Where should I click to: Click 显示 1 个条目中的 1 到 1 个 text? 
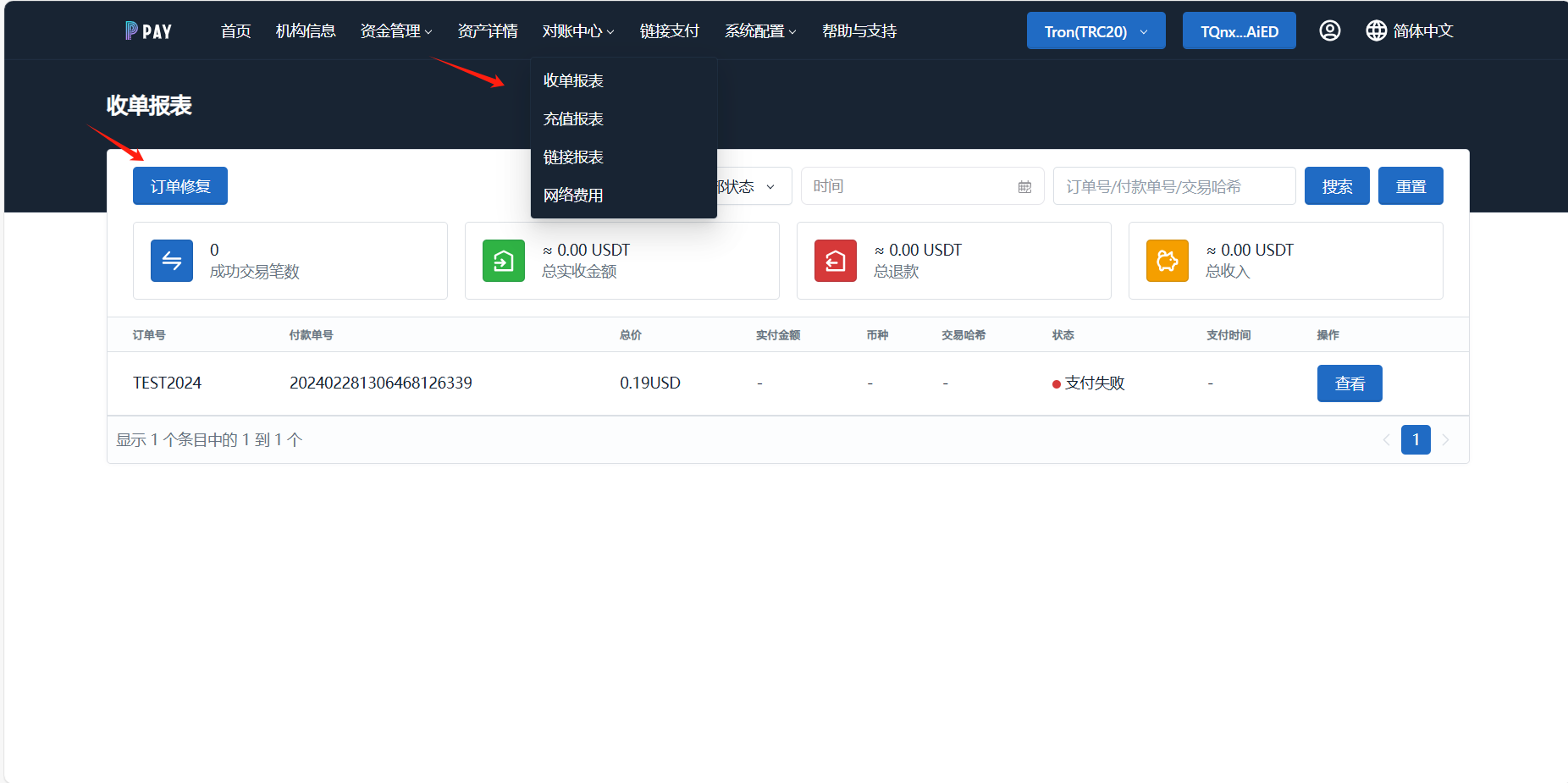coord(209,440)
